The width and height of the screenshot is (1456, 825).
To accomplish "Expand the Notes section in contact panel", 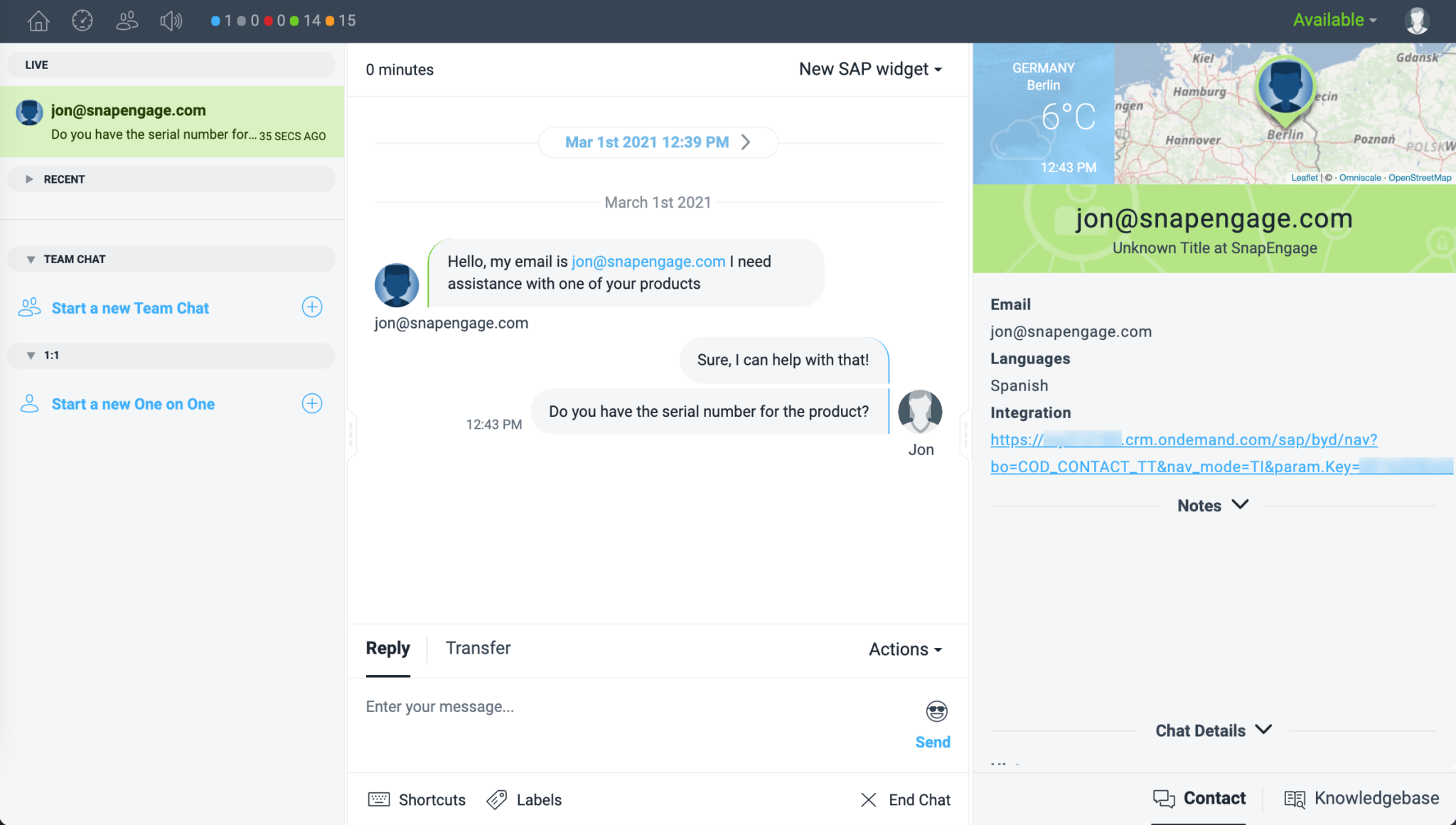I will pos(1213,504).
